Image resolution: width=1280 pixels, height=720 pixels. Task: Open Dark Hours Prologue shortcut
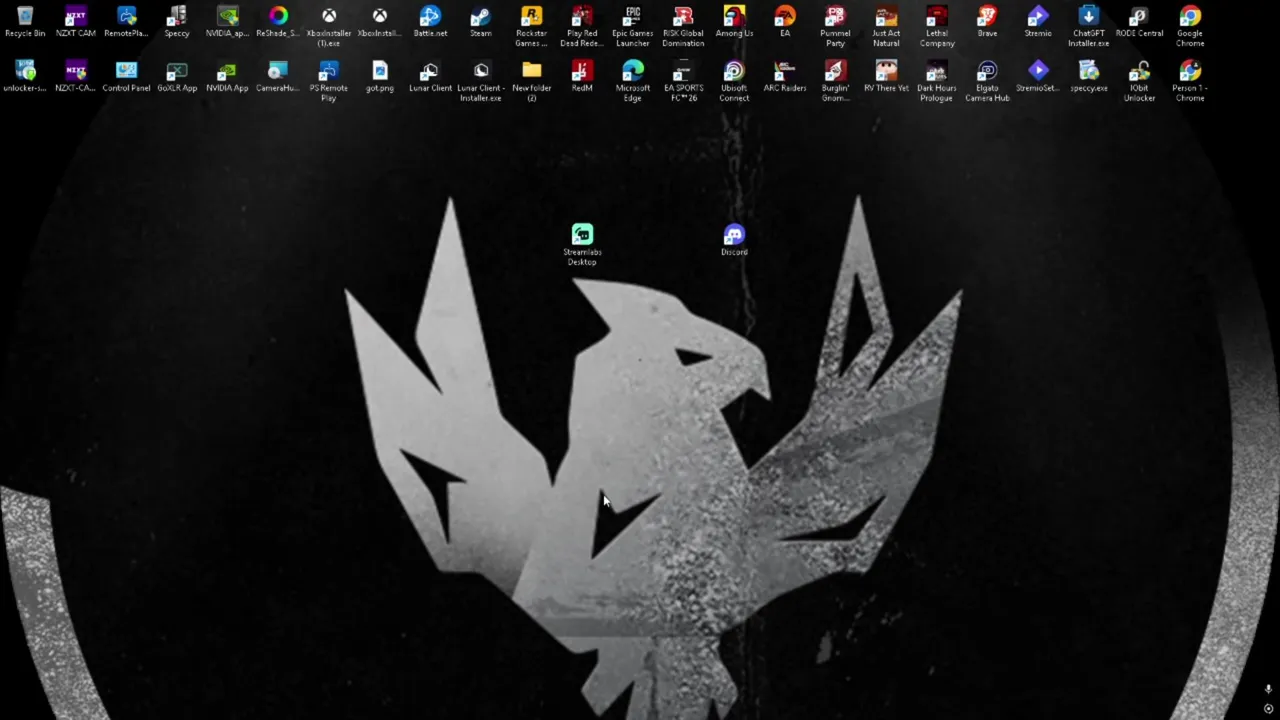click(937, 82)
